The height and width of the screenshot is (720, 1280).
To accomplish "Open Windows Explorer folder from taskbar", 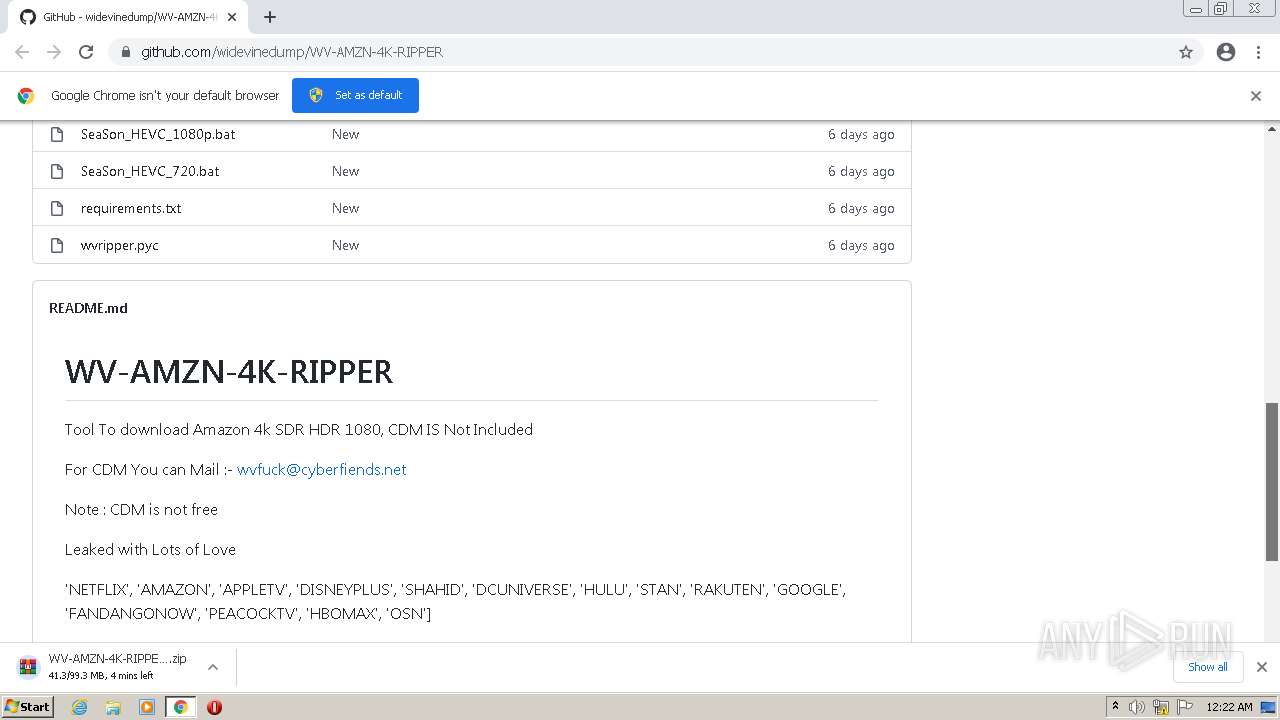I will (x=113, y=707).
